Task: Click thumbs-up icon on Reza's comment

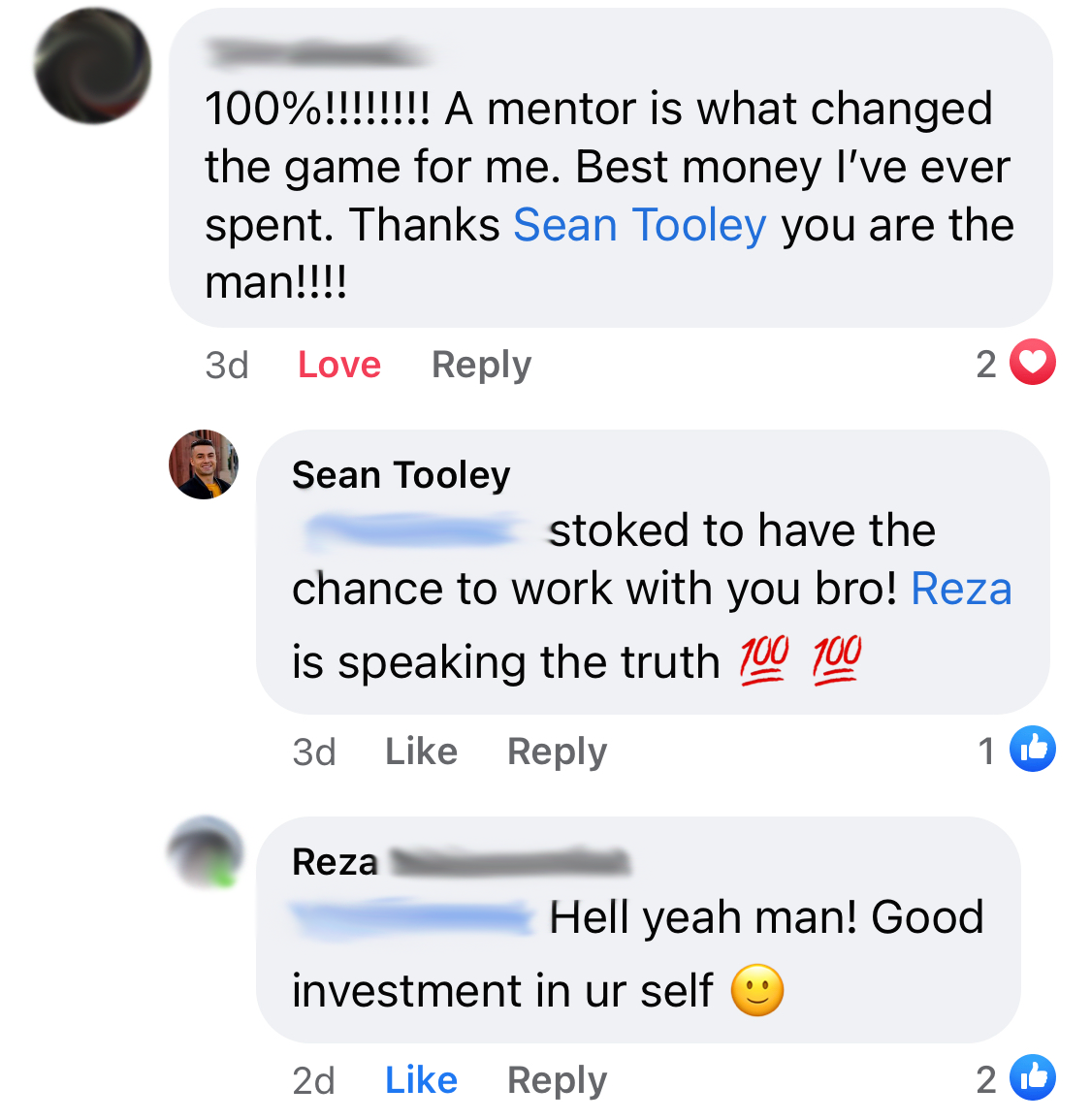Action: [1033, 1077]
